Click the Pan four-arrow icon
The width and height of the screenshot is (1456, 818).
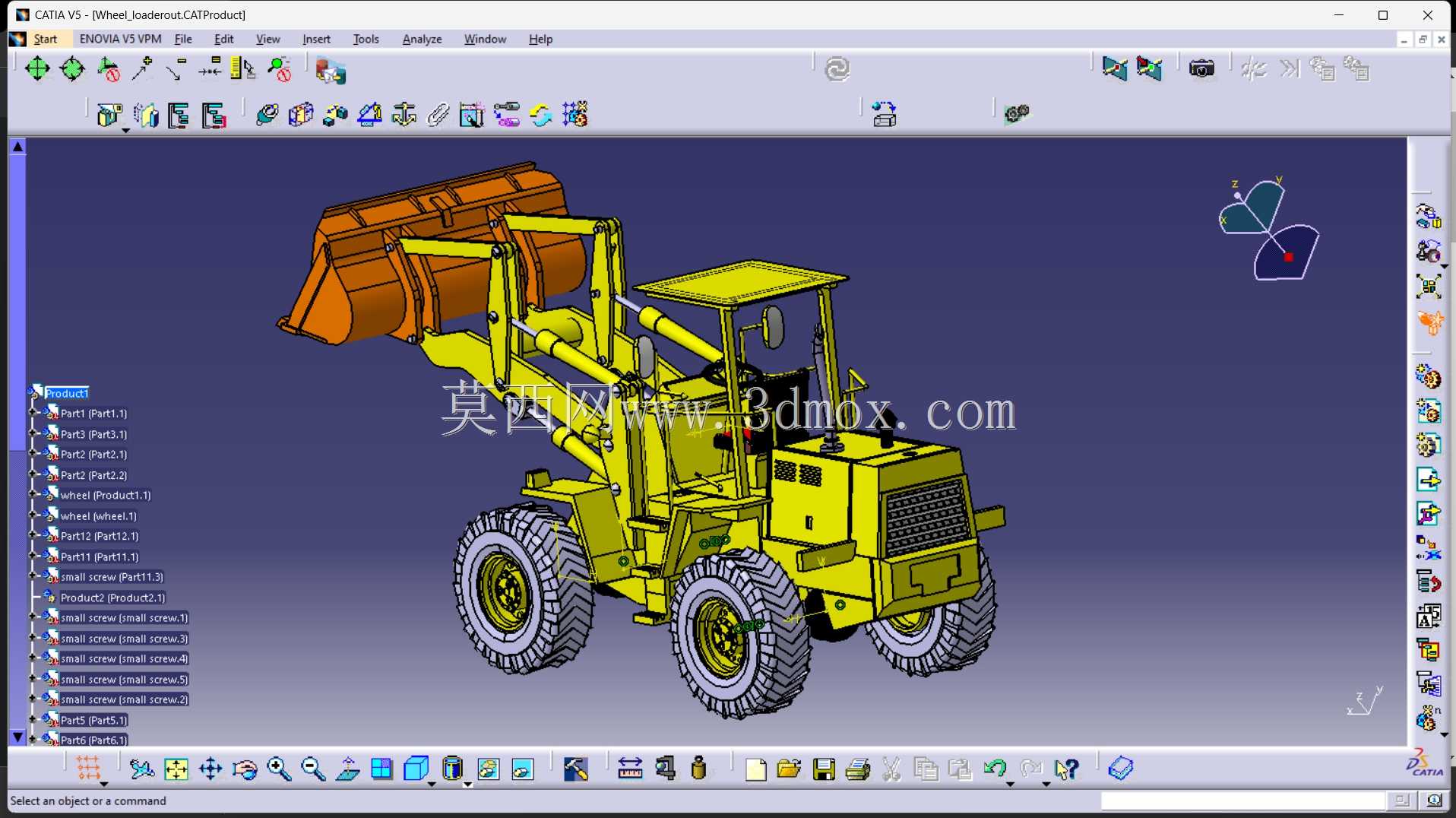[210, 769]
